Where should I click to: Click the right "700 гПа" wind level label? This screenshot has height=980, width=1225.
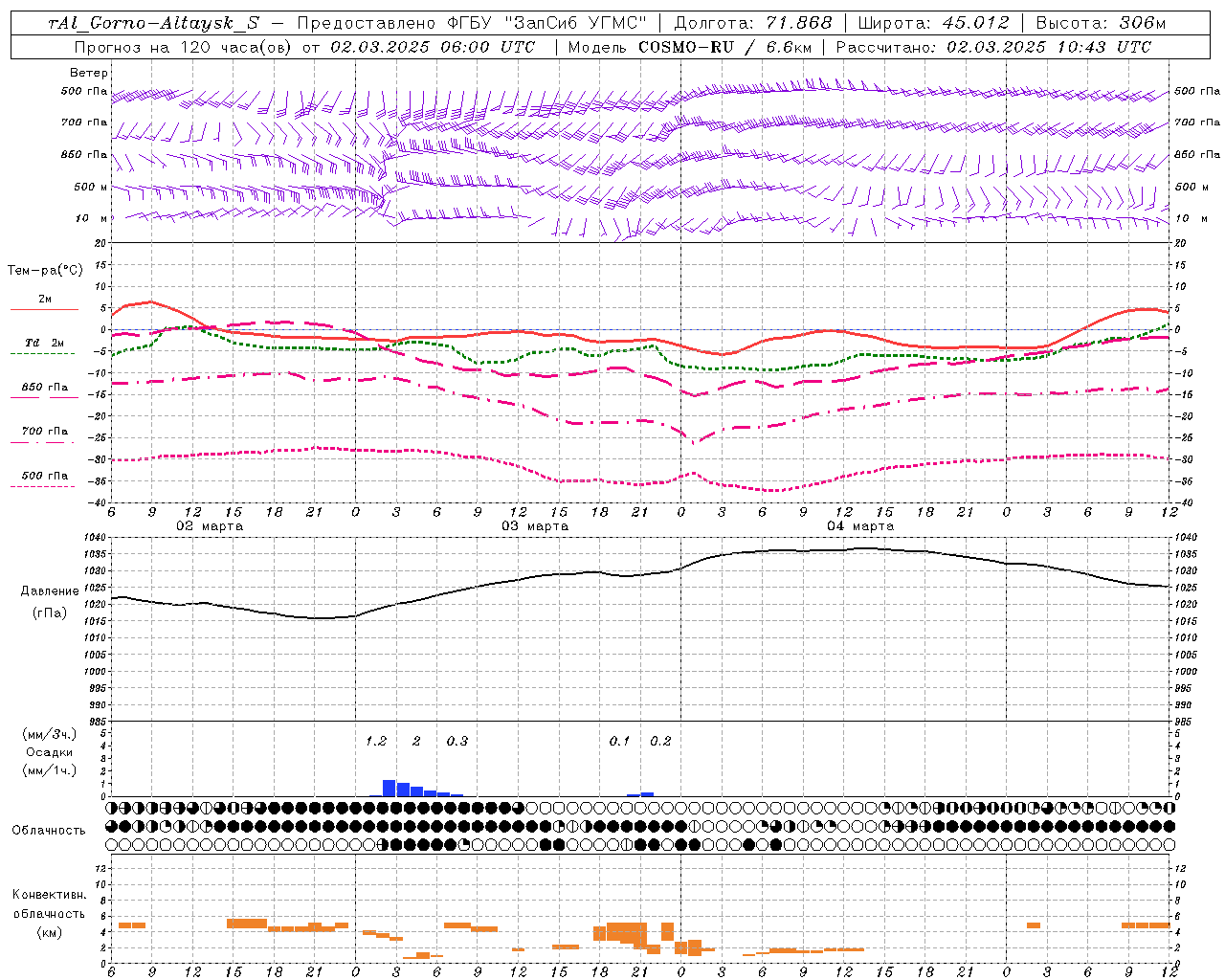(x=1198, y=122)
